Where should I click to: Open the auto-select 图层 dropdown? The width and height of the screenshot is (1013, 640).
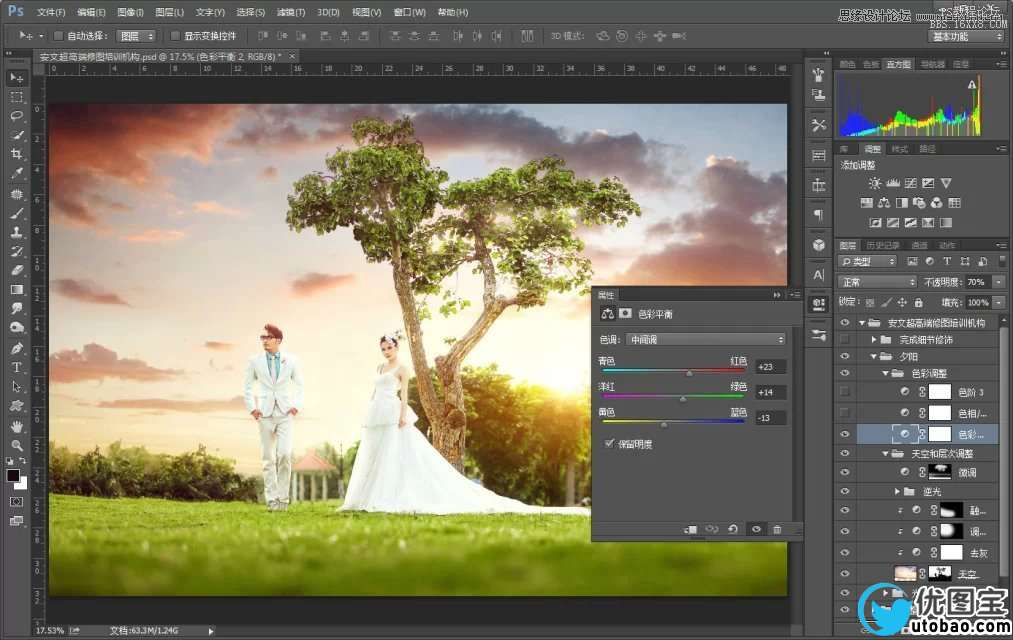pyautogui.click(x=136, y=36)
